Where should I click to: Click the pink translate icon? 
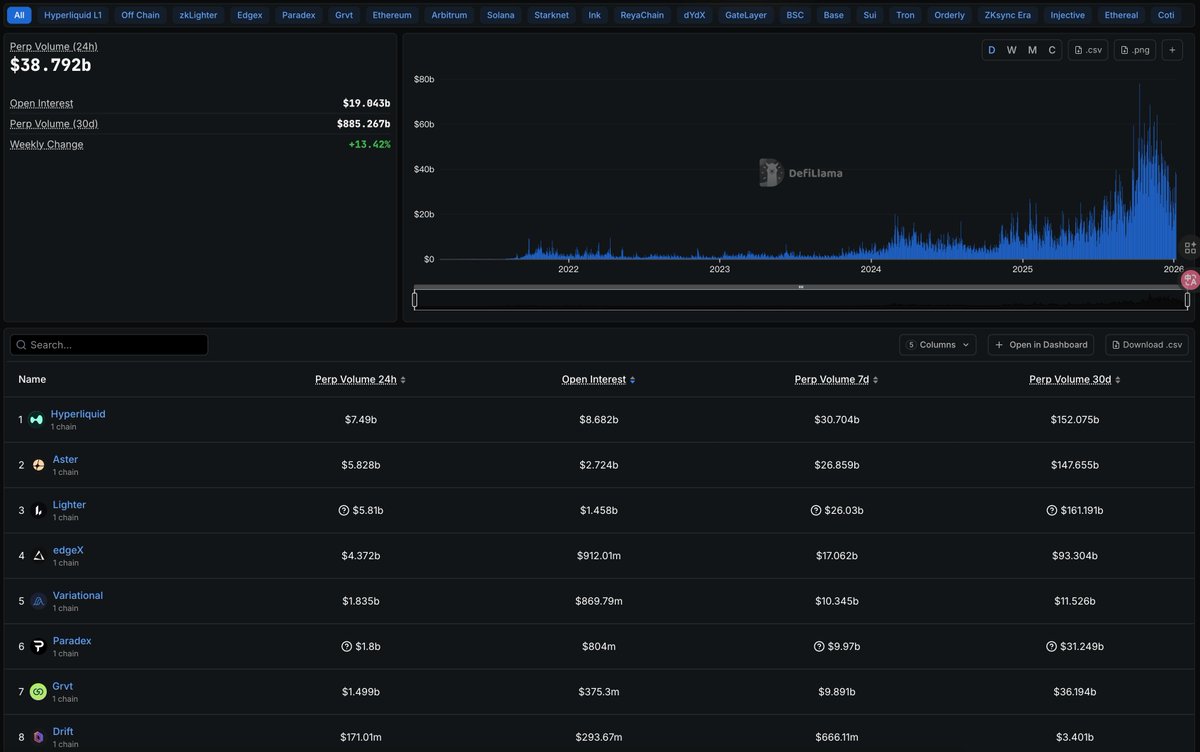click(x=1190, y=280)
